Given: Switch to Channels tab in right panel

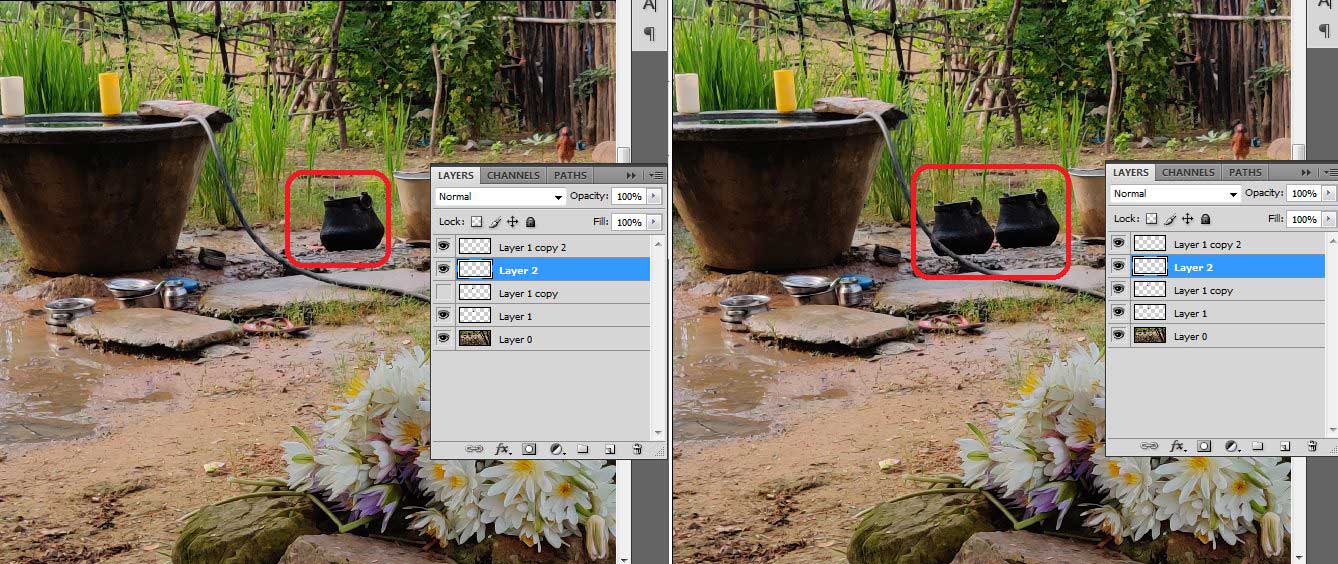Looking at the screenshot, I should point(1188,172).
